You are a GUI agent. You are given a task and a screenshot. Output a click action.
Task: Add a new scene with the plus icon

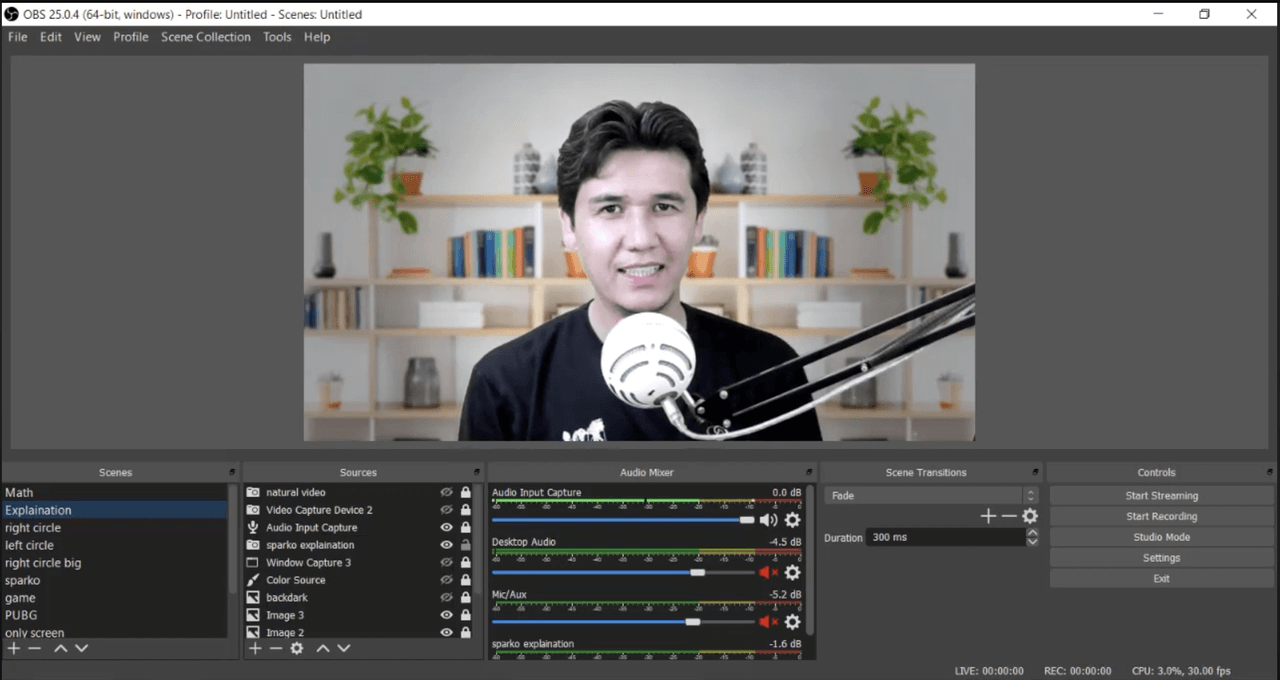click(13, 648)
